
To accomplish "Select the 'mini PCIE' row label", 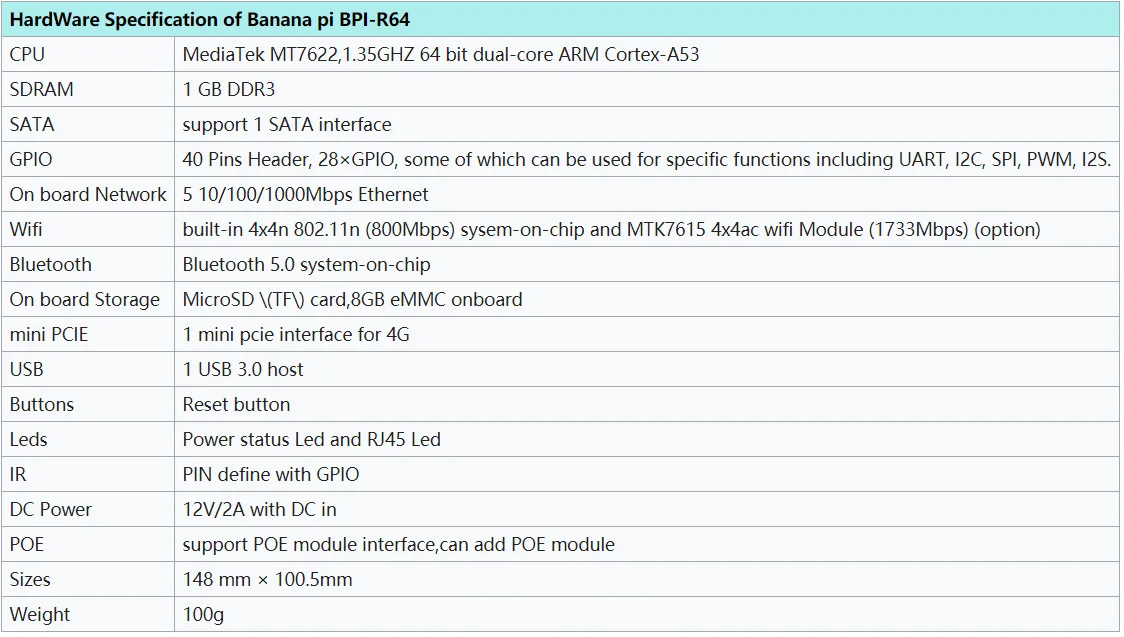I will point(49,335).
